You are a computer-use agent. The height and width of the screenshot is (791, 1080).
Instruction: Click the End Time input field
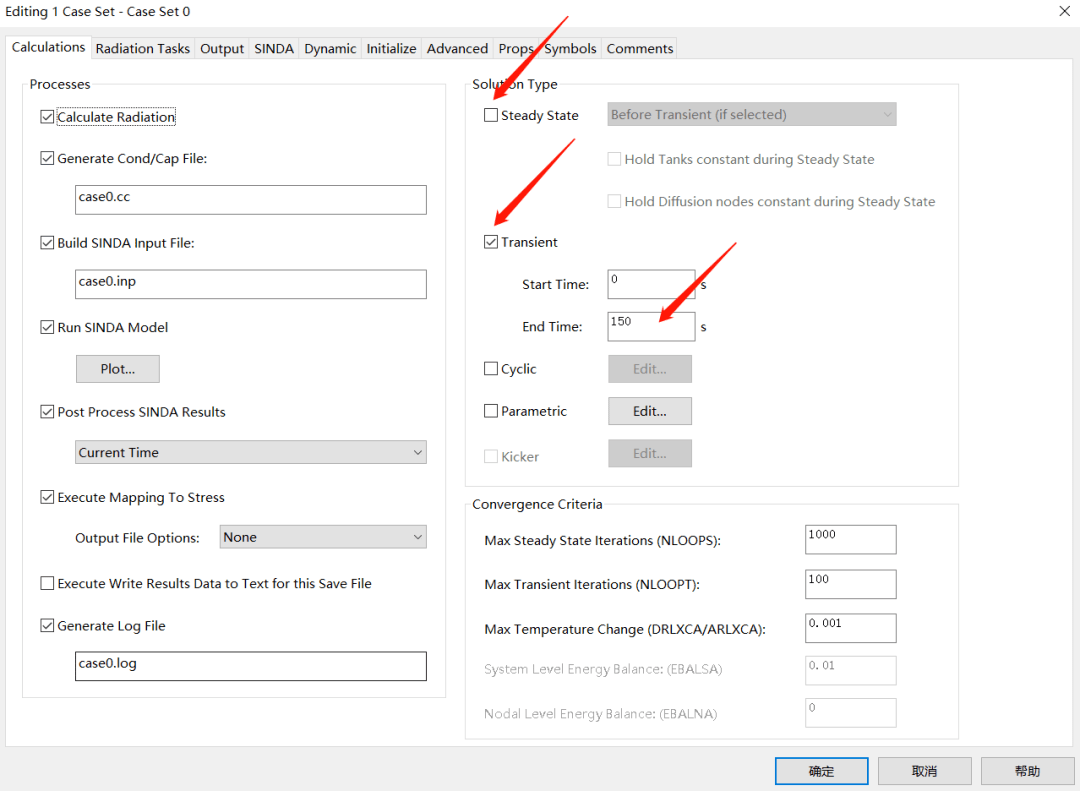pos(651,327)
